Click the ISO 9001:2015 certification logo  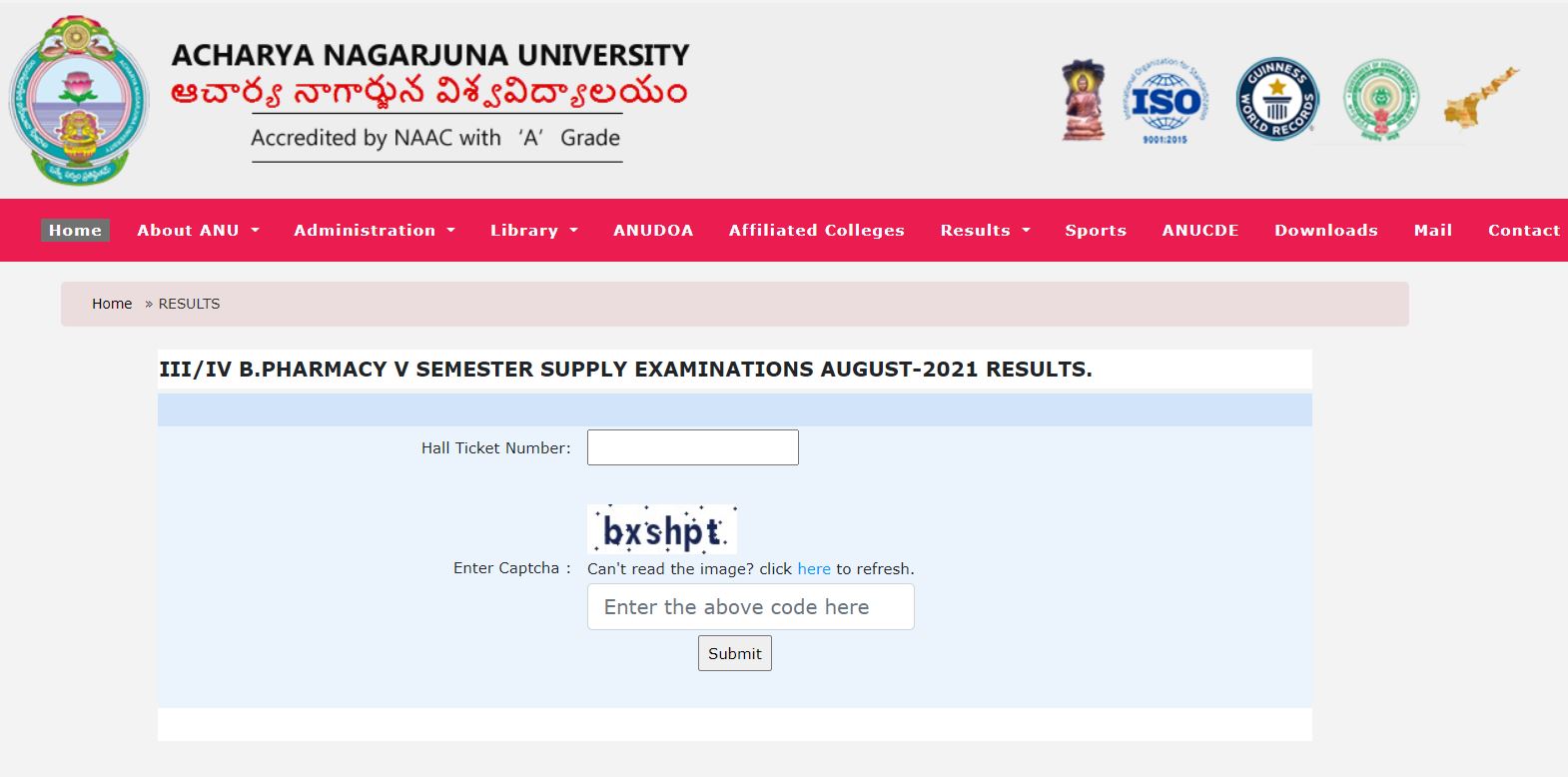pyautogui.click(x=1166, y=101)
